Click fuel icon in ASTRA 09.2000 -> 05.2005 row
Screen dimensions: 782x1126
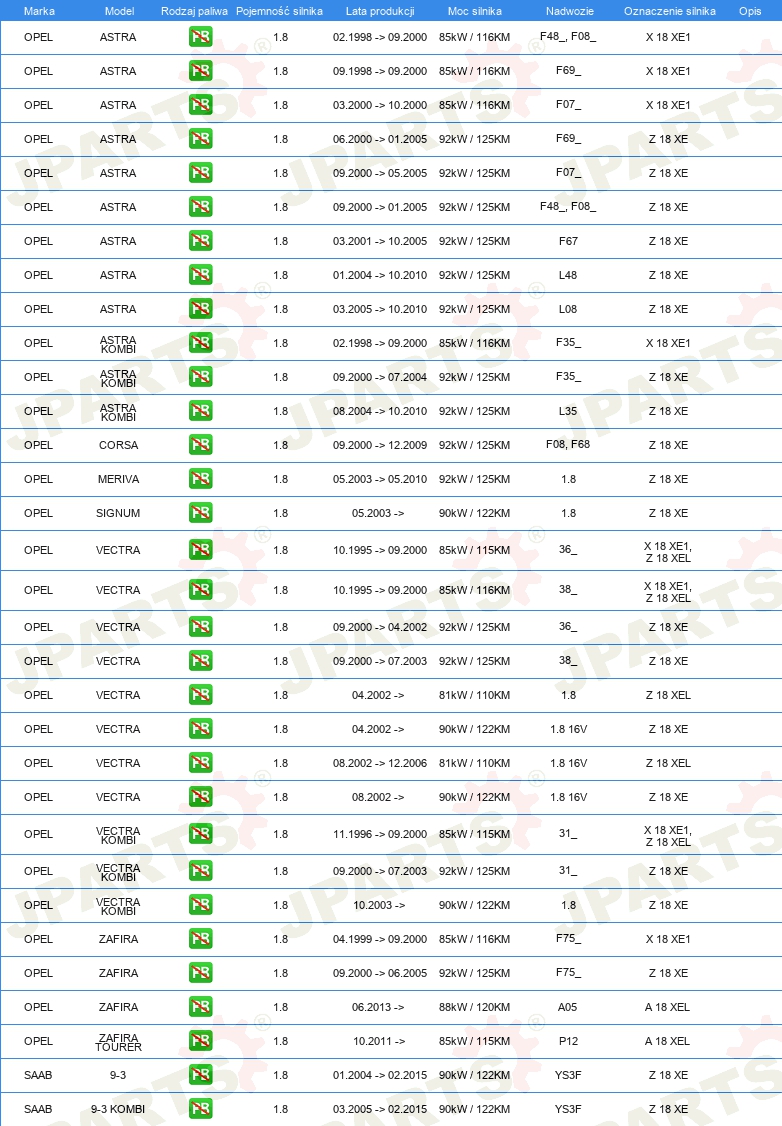(200, 172)
